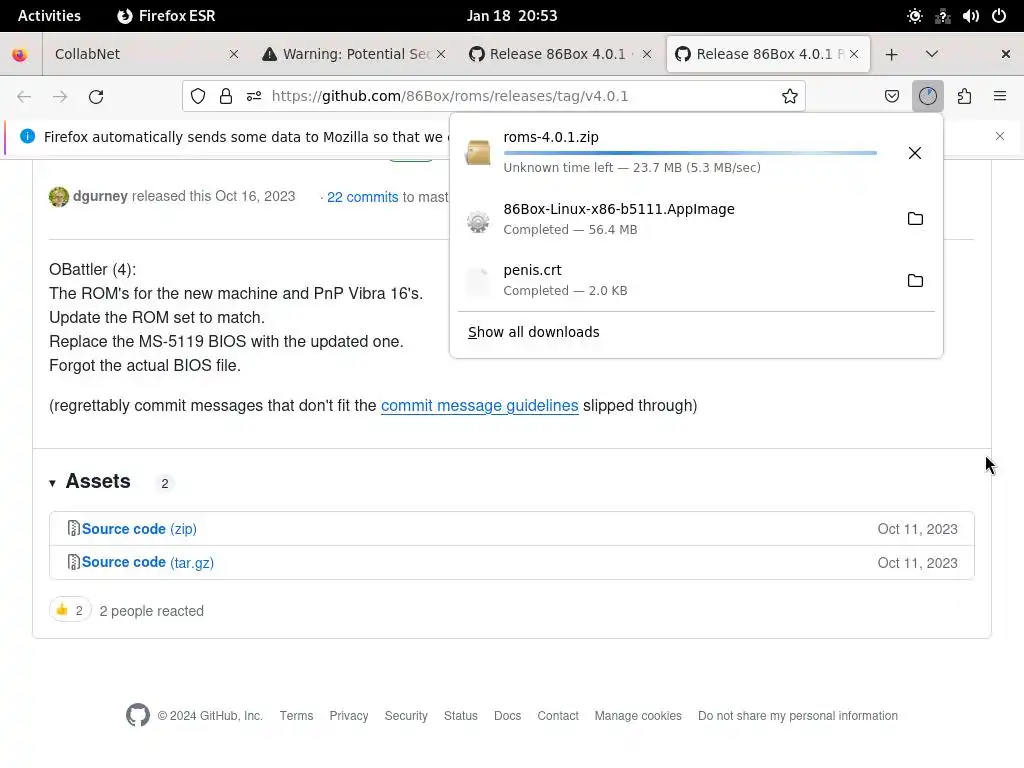Open Docs footer link

(507, 716)
